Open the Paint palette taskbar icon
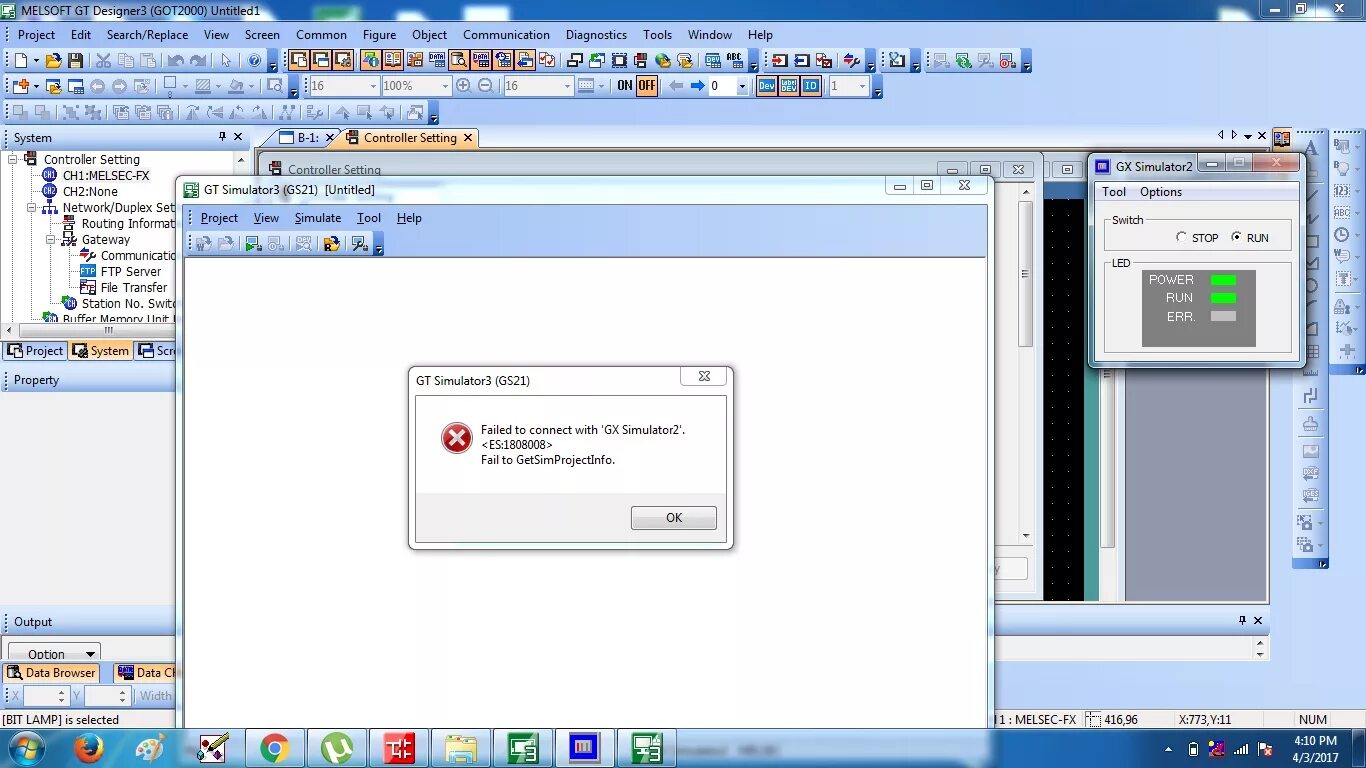The height and width of the screenshot is (768, 1366). pos(150,748)
